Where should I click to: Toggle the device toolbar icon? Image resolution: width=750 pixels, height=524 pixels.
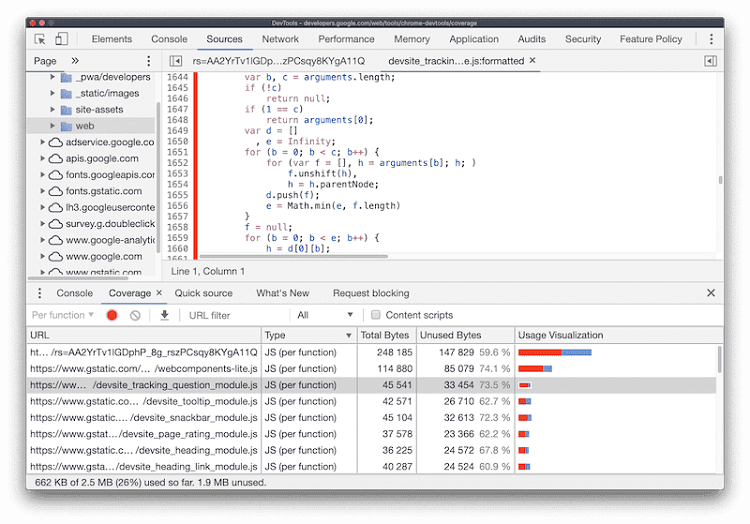[61, 39]
